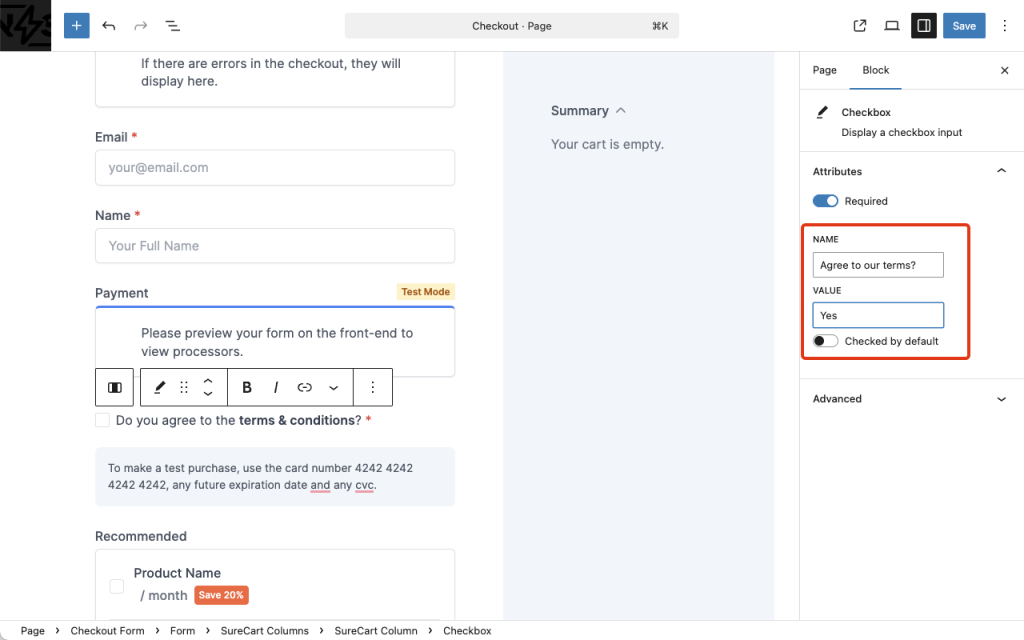
Task: Insert a link using the link icon
Action: pos(303,387)
